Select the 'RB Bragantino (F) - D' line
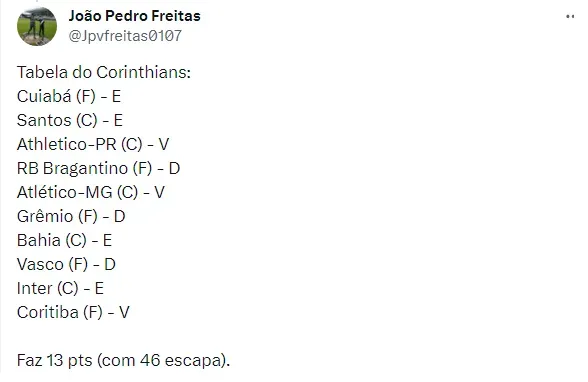The width and height of the screenshot is (588, 382). (99, 169)
